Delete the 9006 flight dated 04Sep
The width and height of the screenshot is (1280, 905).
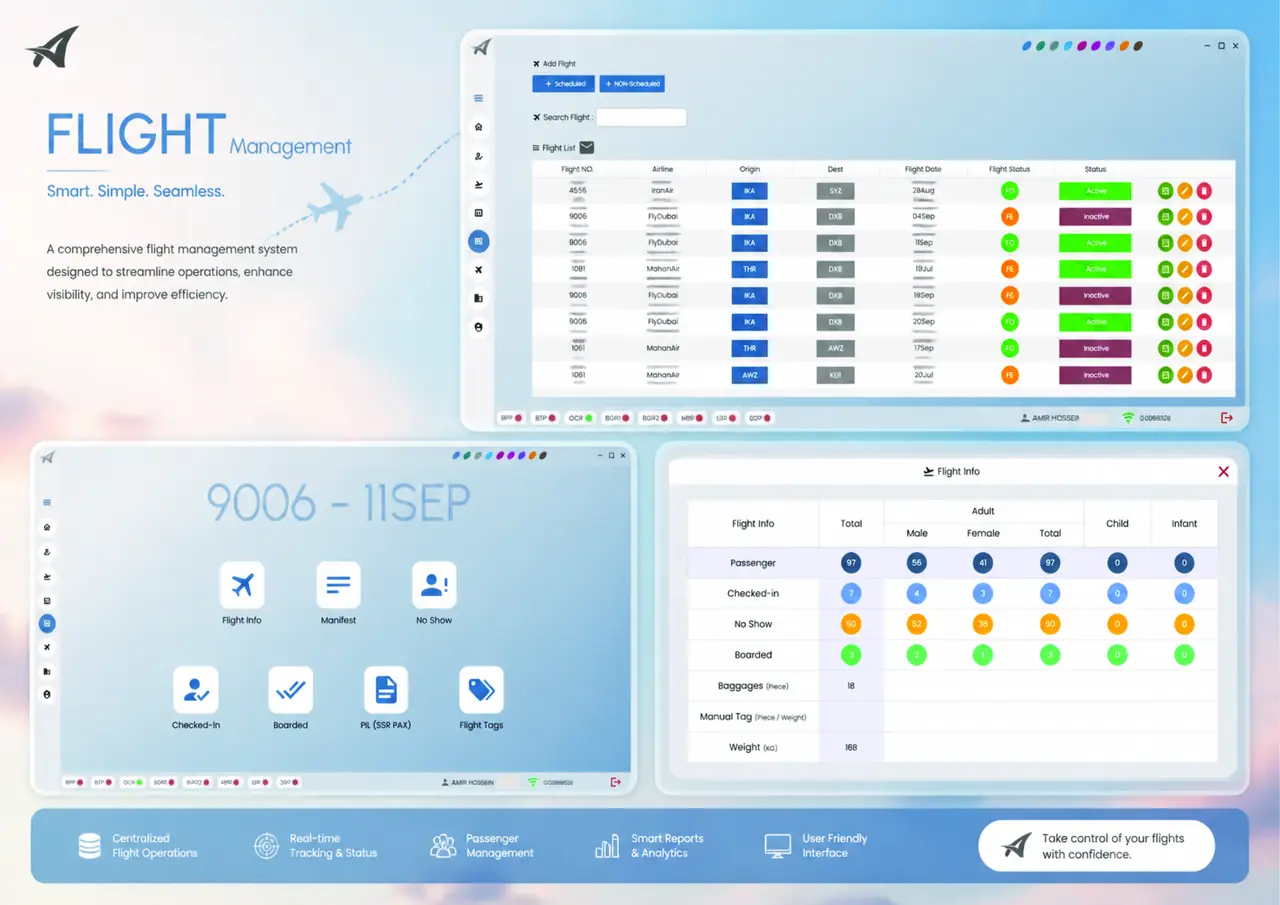tap(1204, 216)
